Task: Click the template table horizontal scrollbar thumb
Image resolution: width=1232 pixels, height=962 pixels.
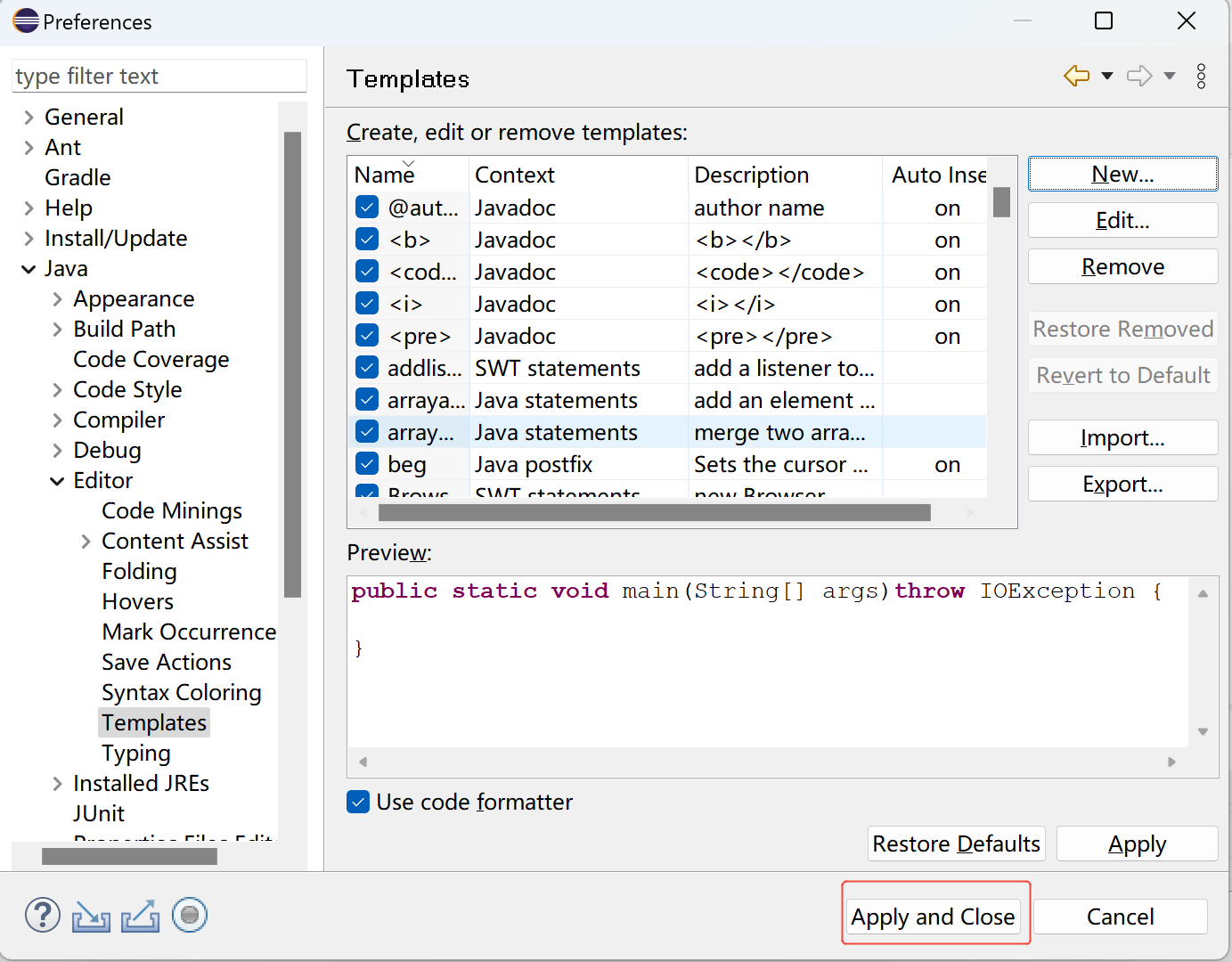Action: 655,512
